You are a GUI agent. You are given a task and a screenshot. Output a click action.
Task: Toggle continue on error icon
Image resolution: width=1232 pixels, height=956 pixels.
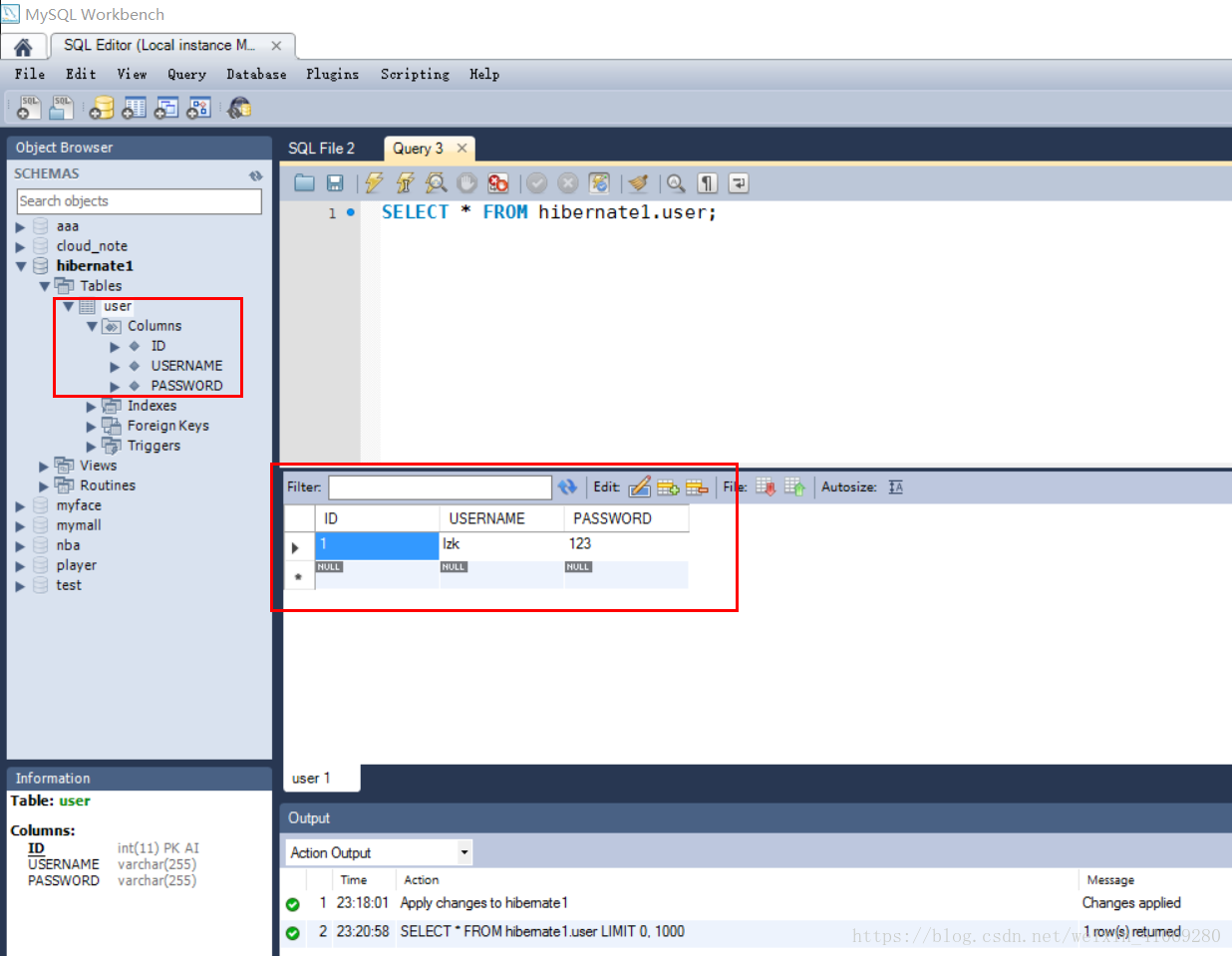[x=498, y=182]
